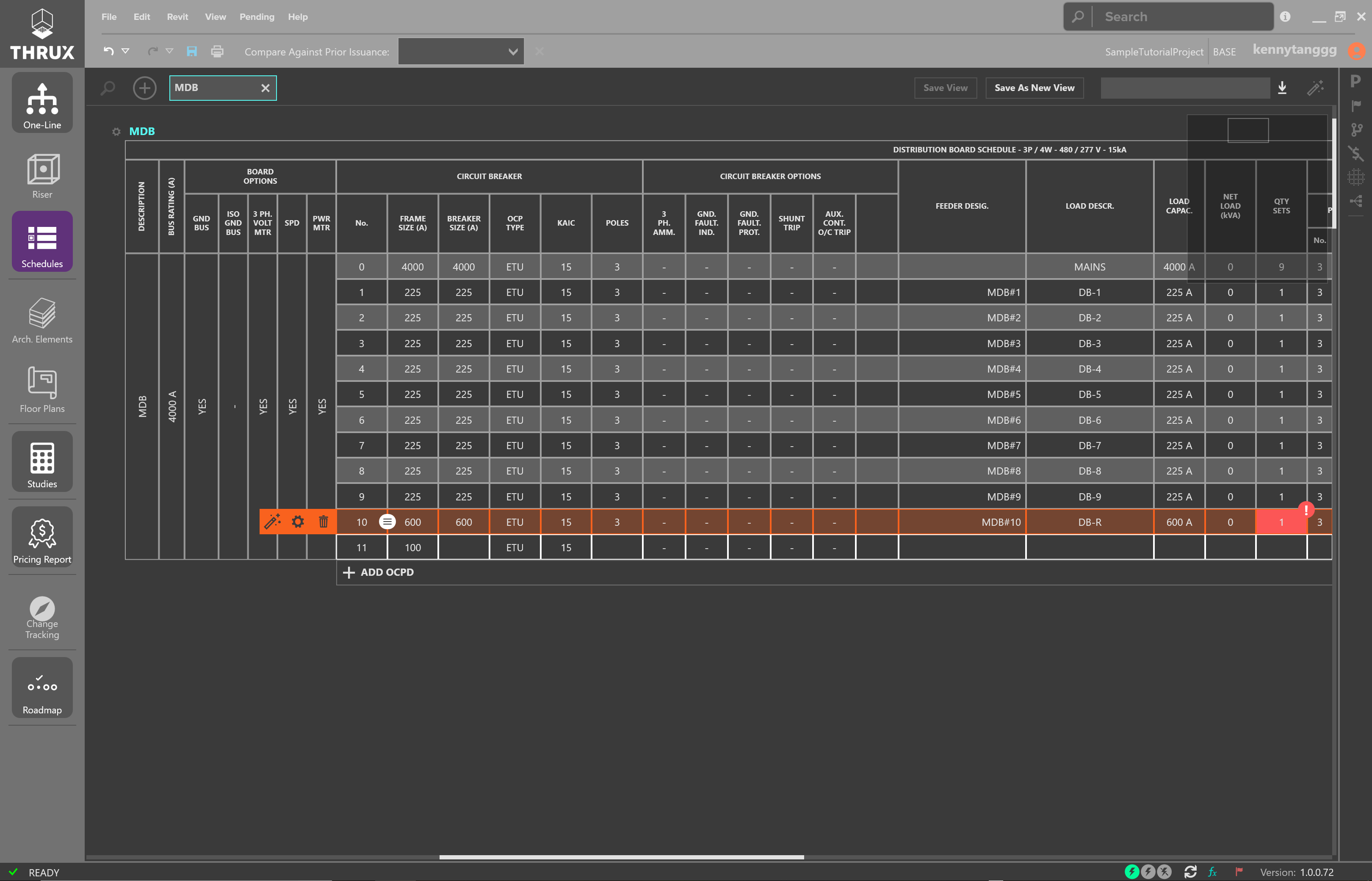This screenshot has width=1372, height=881.
Task: Click the download arrow icon
Action: coord(1282,88)
